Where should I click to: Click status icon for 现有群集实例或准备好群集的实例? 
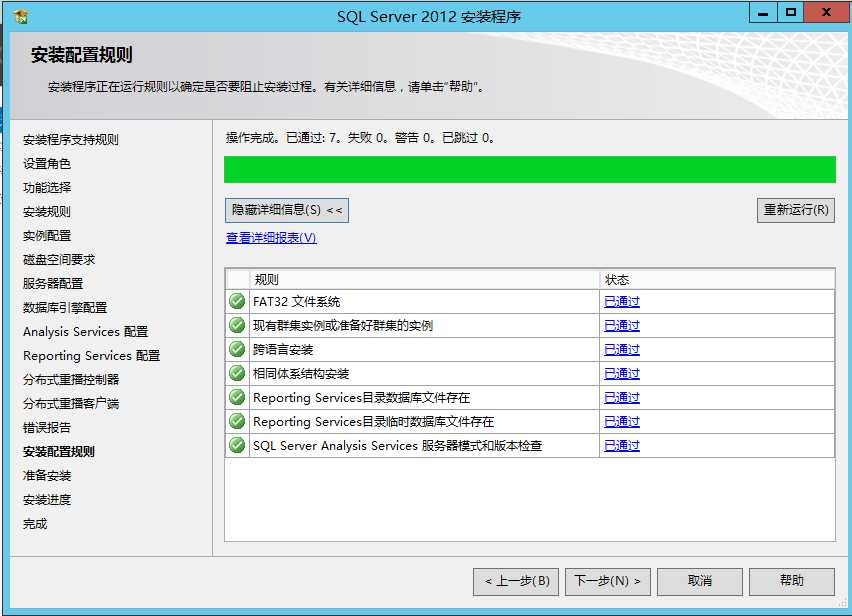pyautogui.click(x=237, y=325)
